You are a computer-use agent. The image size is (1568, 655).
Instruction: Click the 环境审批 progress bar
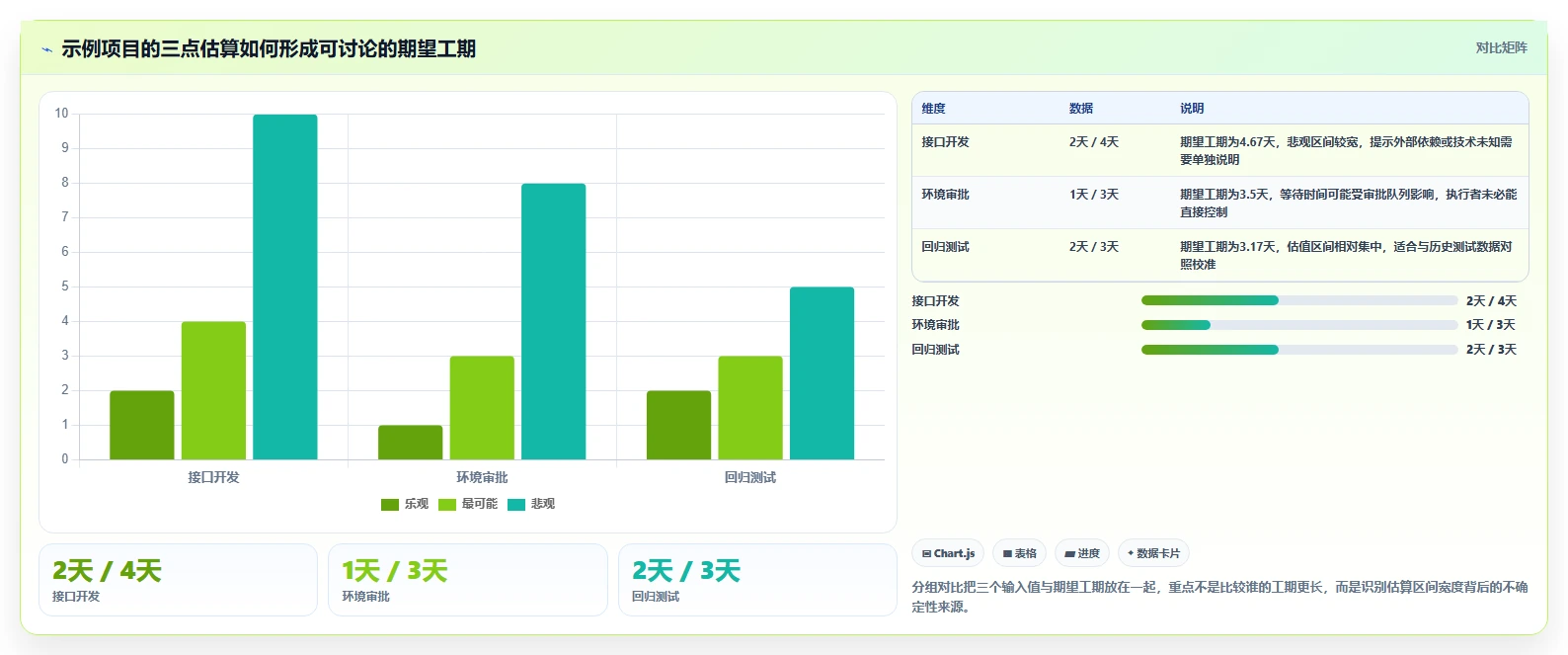pyautogui.click(x=1299, y=325)
